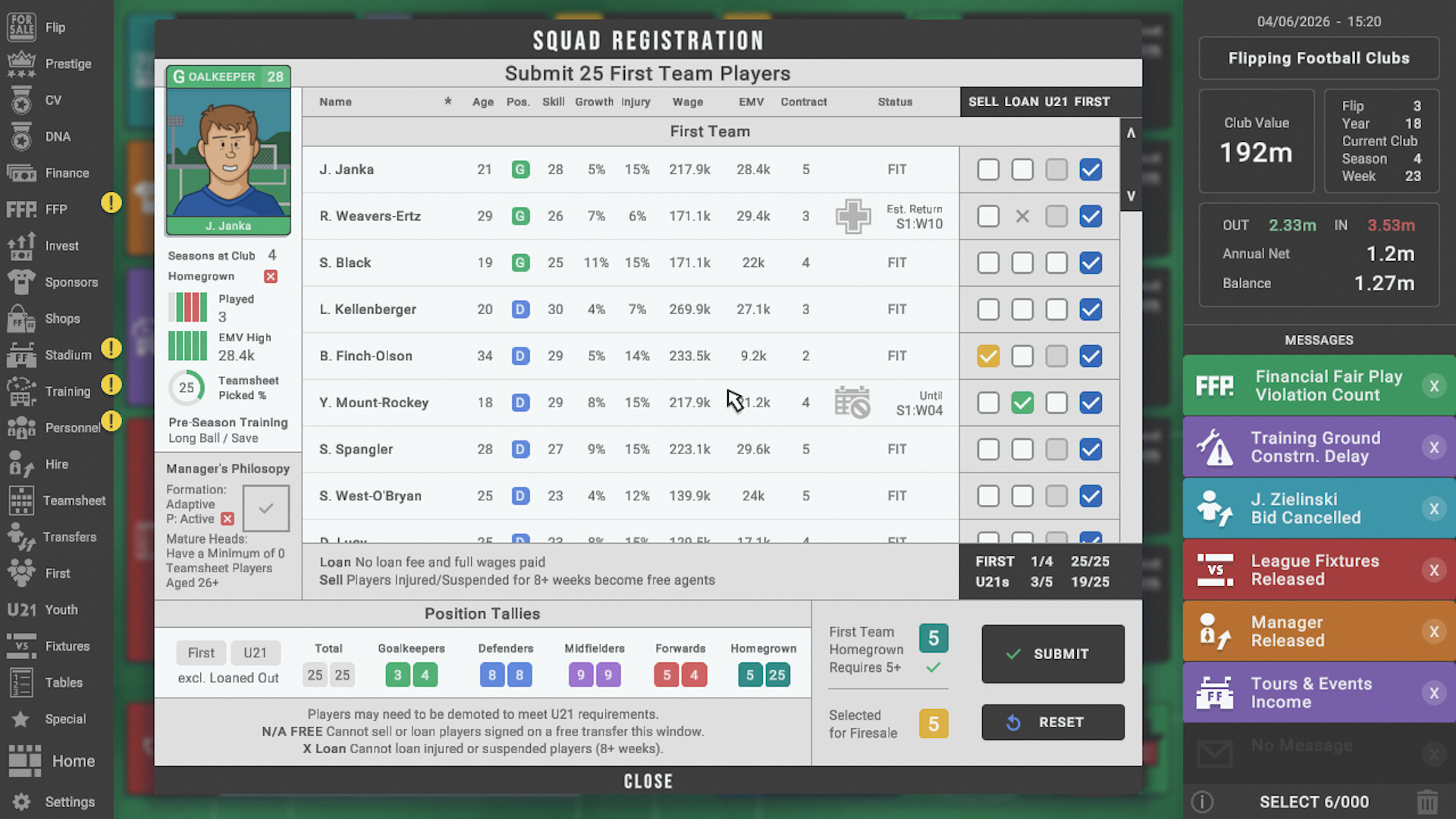Open the Invest growth icon
The image size is (1456, 819).
[x=21, y=246]
